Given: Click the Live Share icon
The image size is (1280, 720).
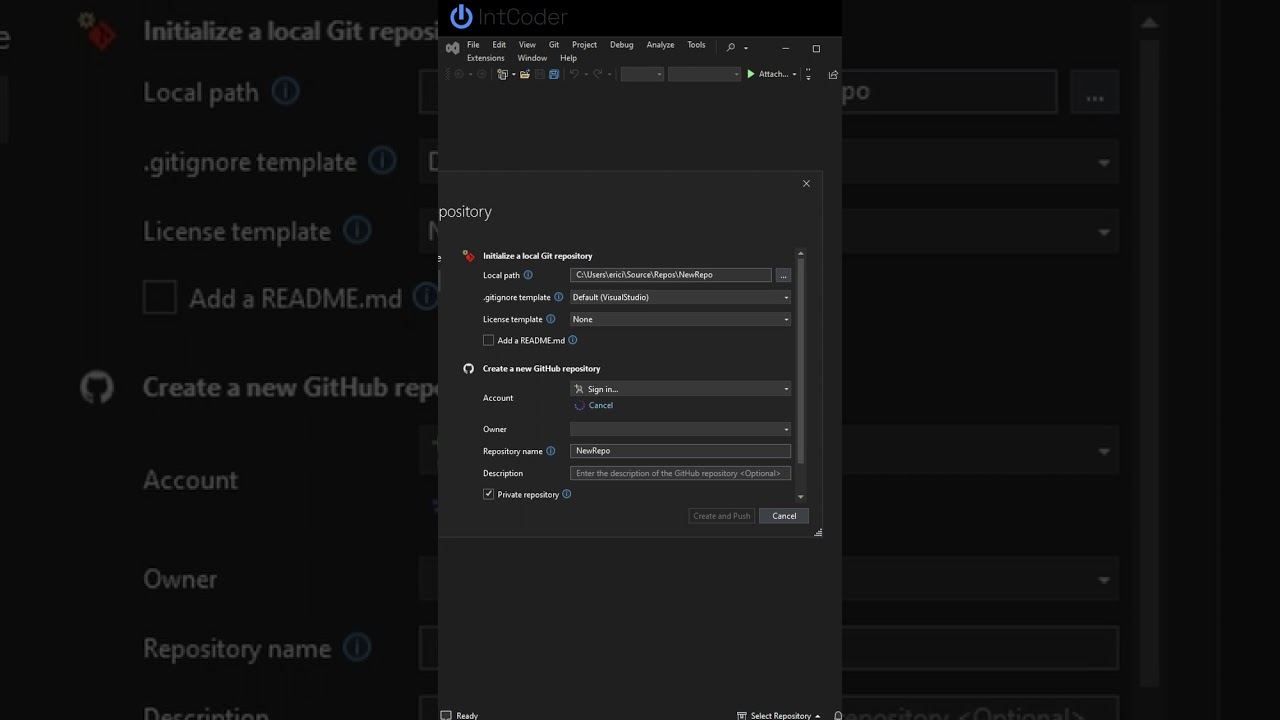Looking at the screenshot, I should [x=833, y=74].
